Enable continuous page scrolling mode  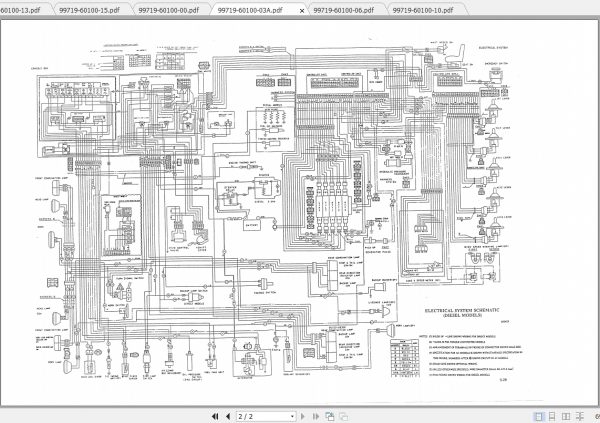pyautogui.click(x=552, y=416)
